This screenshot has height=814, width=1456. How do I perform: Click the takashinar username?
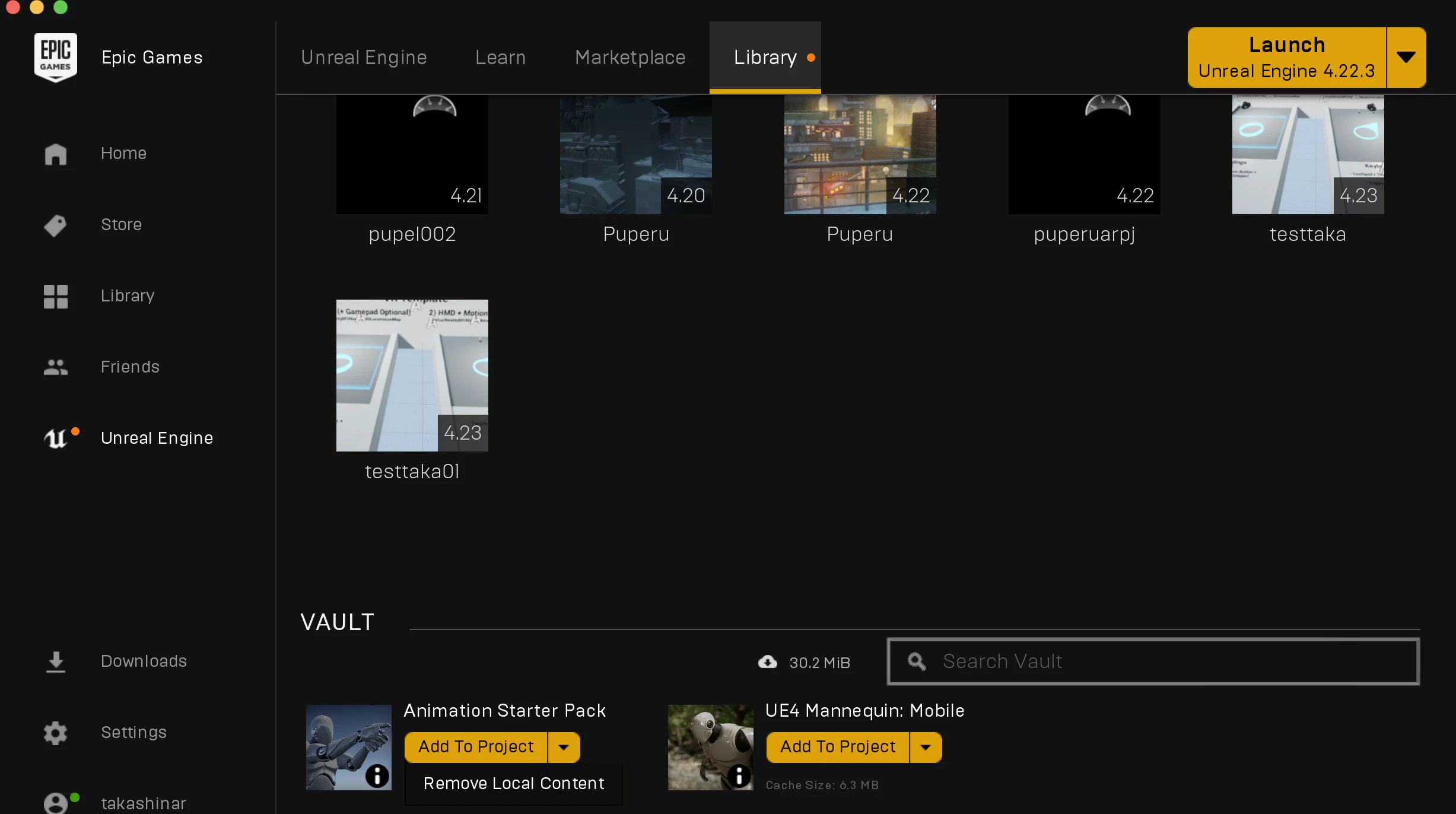click(144, 804)
